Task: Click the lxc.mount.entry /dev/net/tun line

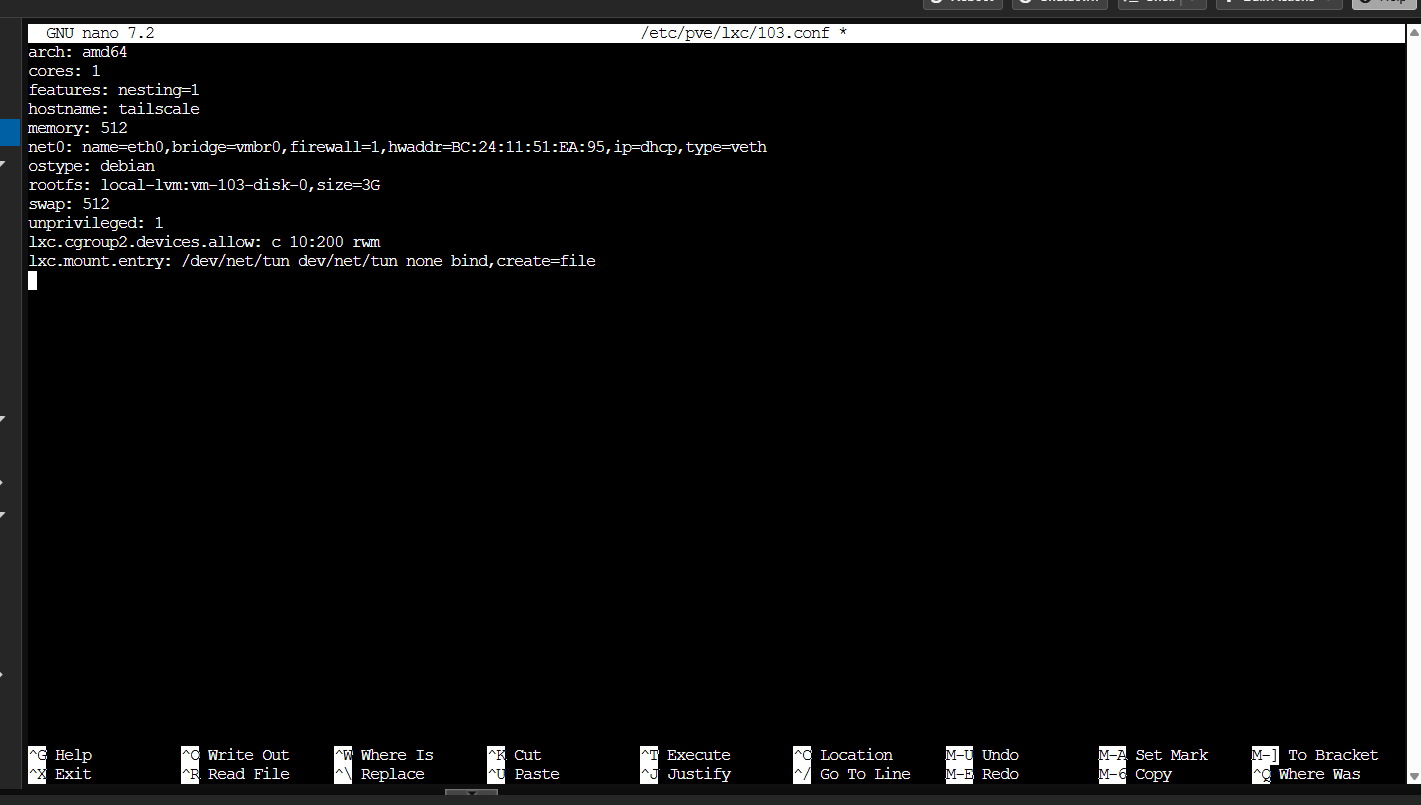Action: pos(312,261)
